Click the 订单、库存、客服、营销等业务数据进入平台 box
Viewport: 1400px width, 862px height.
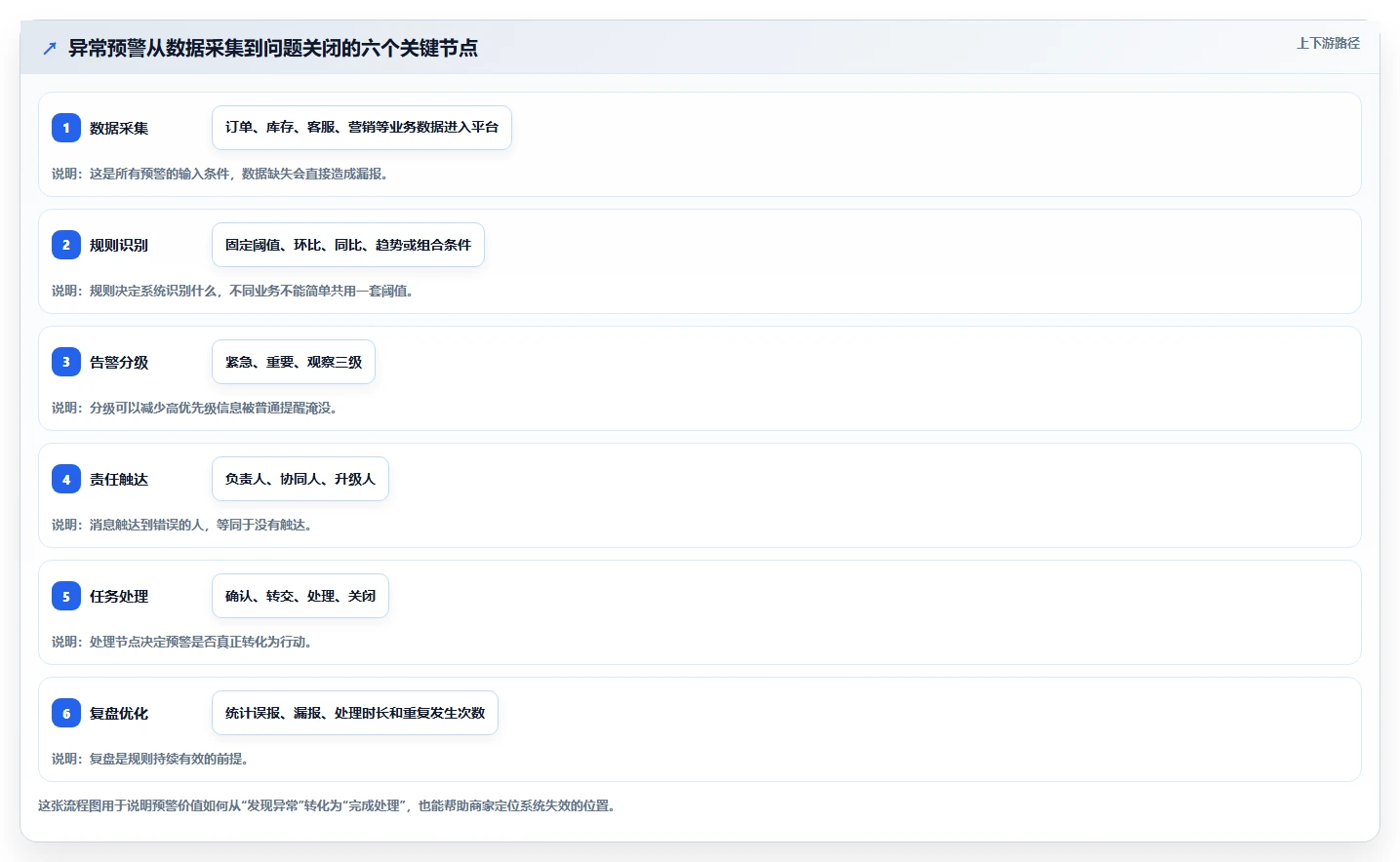[x=362, y=128]
